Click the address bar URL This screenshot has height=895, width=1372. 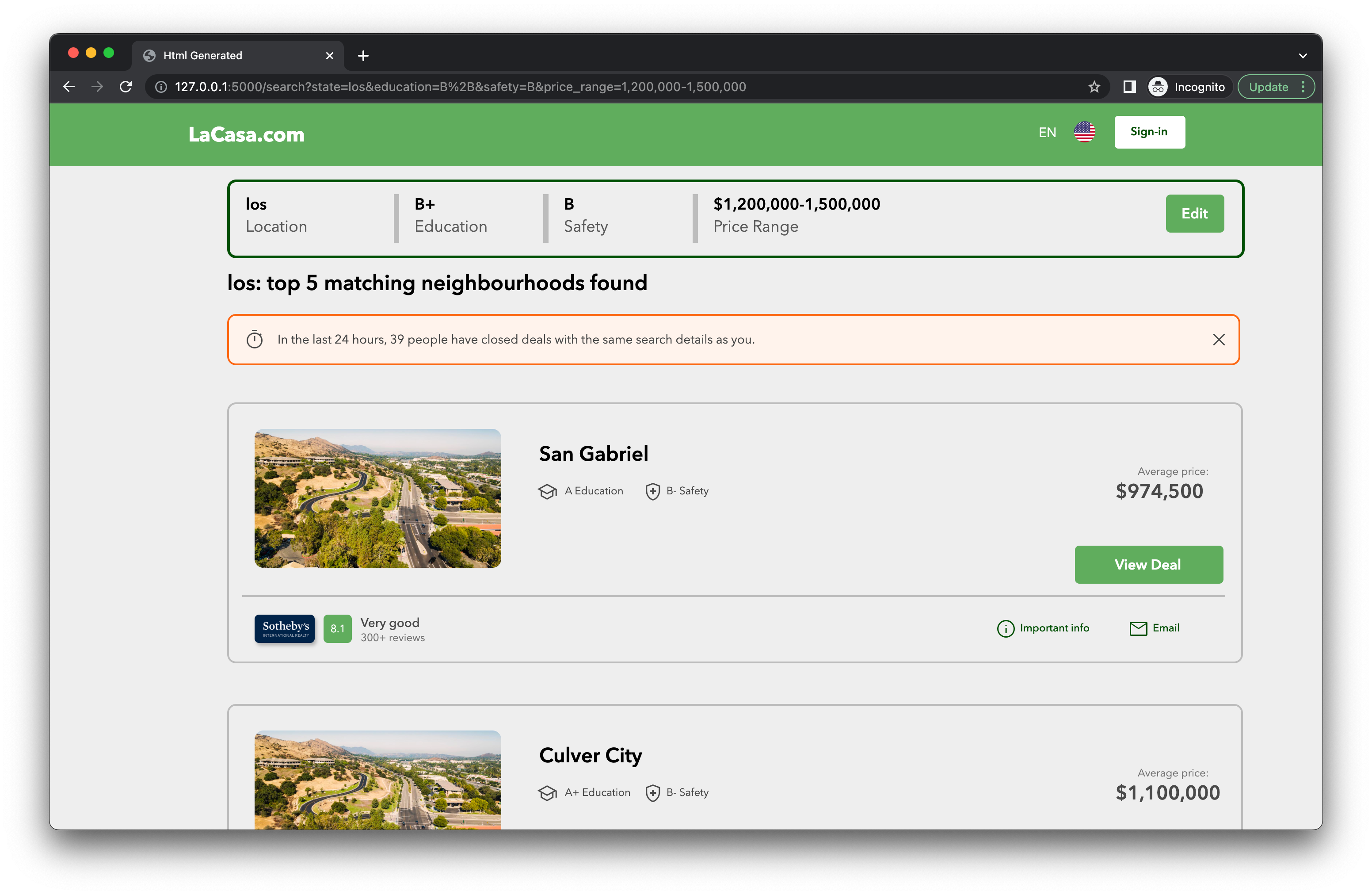point(460,87)
